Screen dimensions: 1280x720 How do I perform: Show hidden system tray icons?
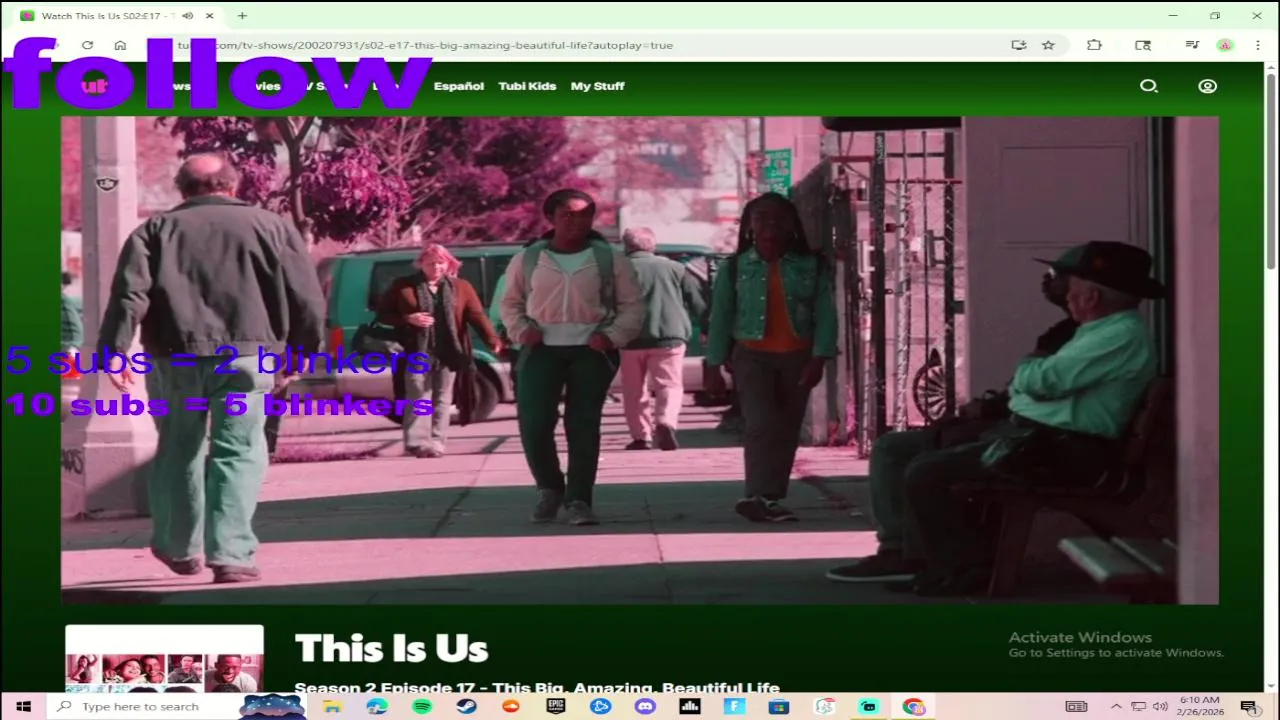click(1116, 706)
